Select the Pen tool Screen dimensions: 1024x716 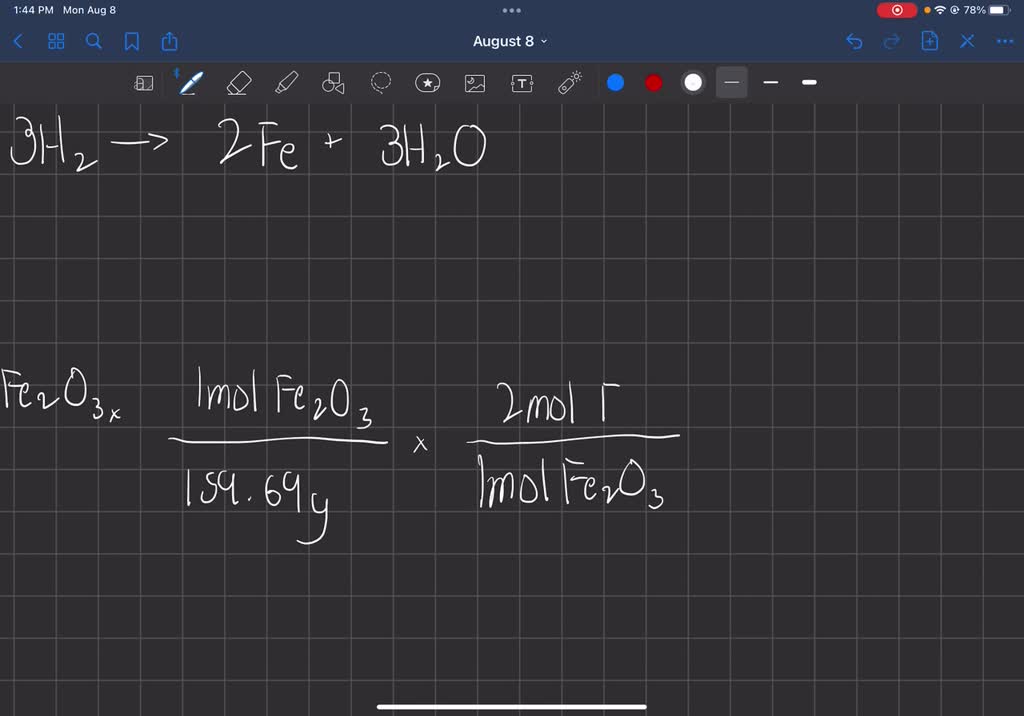click(x=191, y=83)
